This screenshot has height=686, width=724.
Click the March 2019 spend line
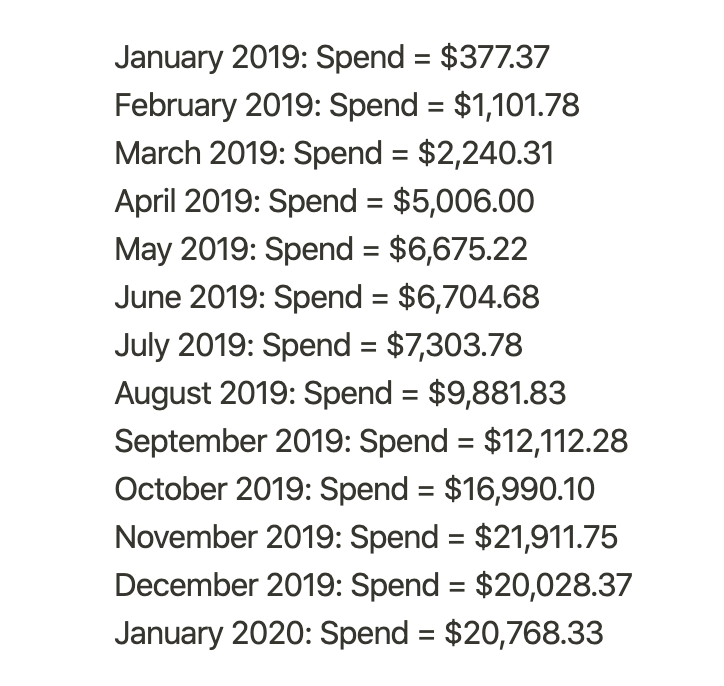[x=334, y=154]
